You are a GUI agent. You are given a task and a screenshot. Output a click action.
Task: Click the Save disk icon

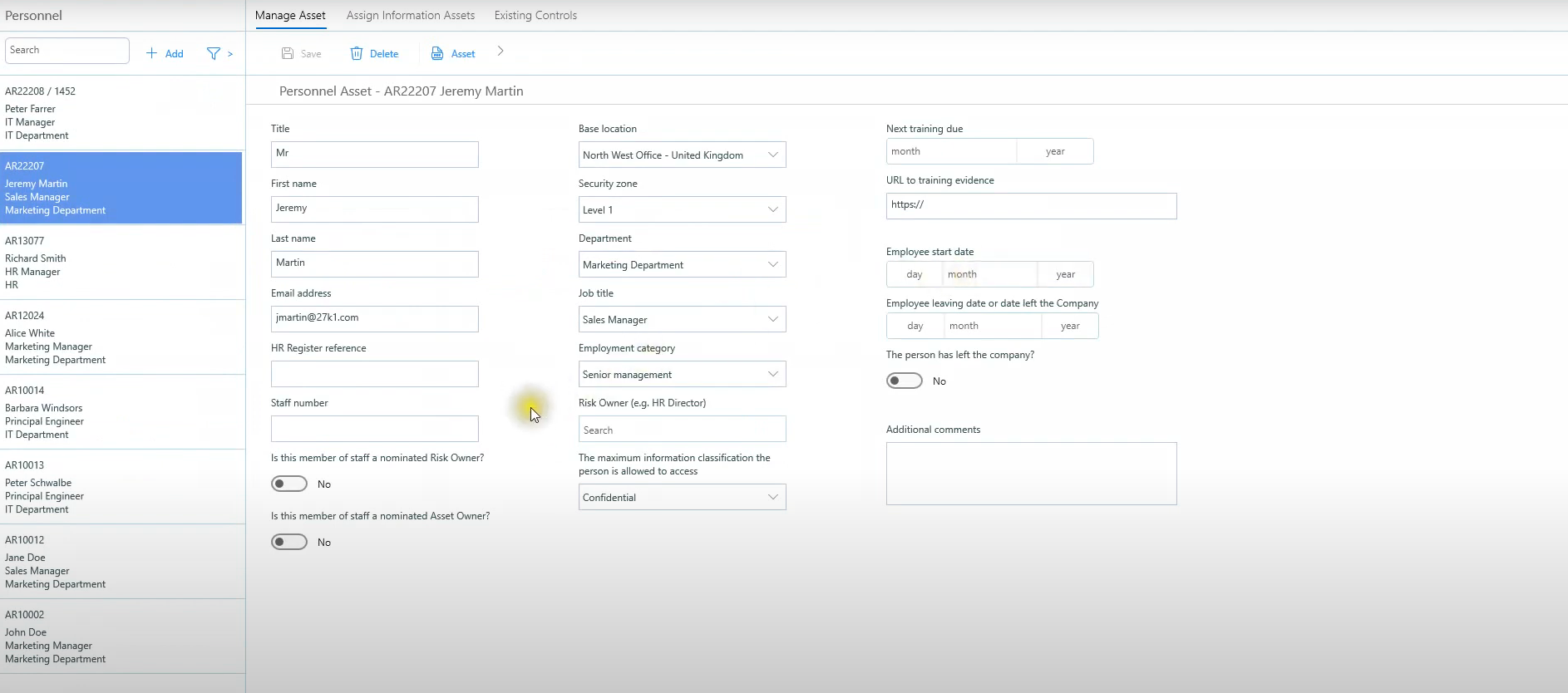tap(288, 53)
